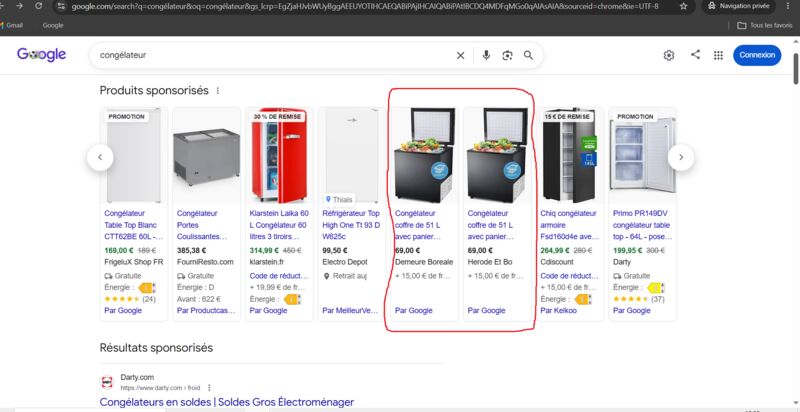Click the browser forward arrow
The image size is (800, 412).
[19, 6]
